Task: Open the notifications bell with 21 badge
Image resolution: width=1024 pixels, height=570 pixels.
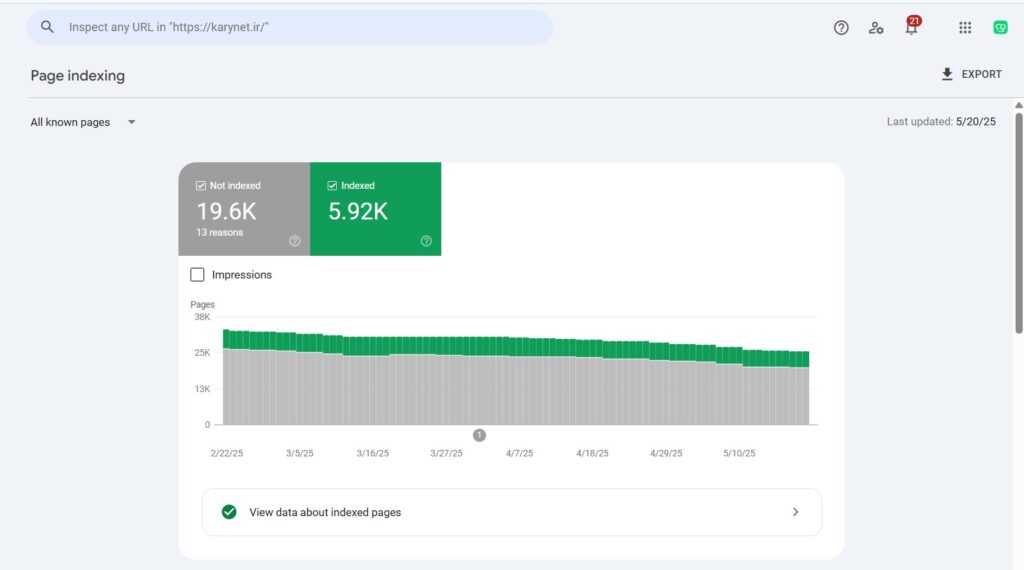Action: pos(911,28)
